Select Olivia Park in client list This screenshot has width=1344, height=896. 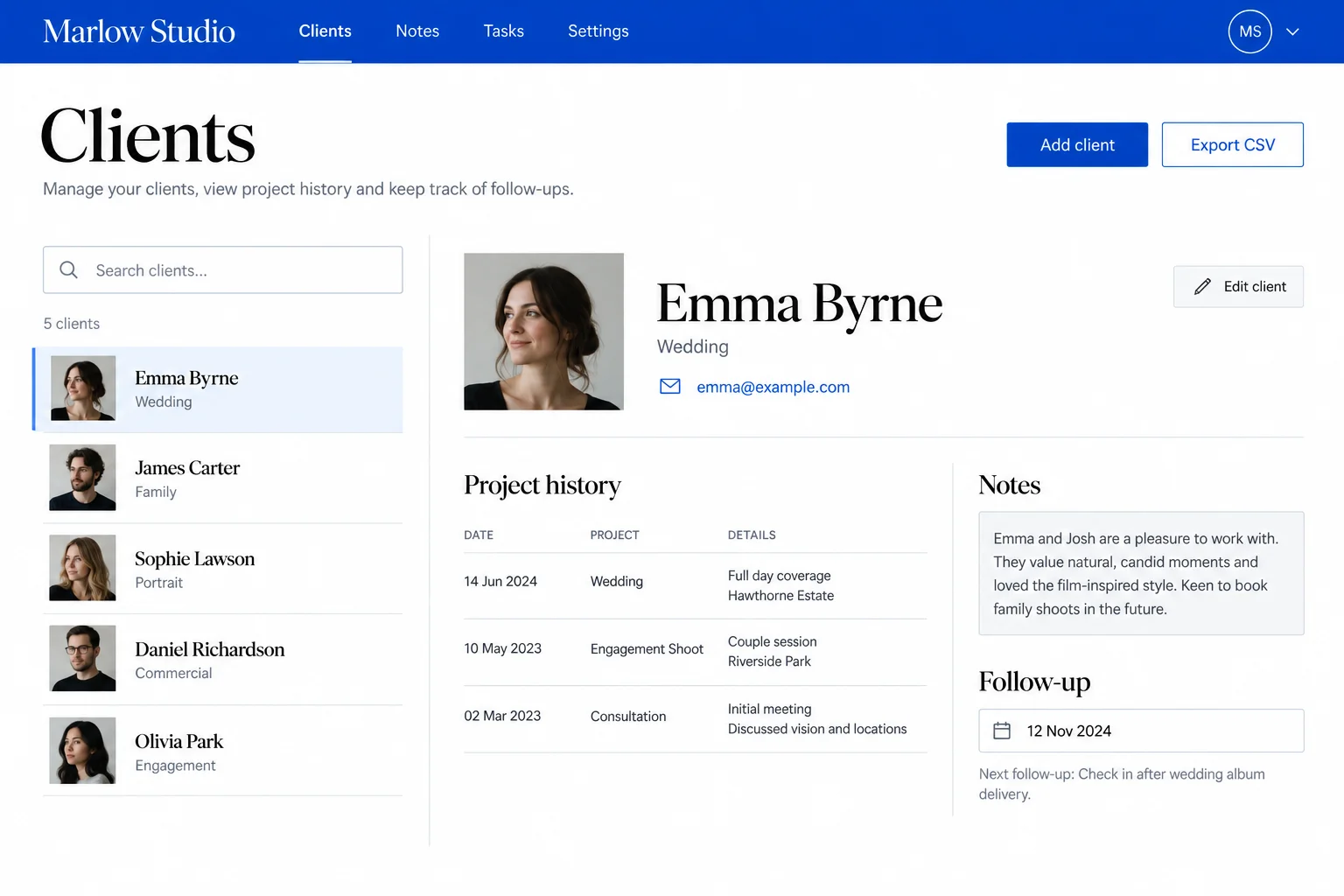223,752
